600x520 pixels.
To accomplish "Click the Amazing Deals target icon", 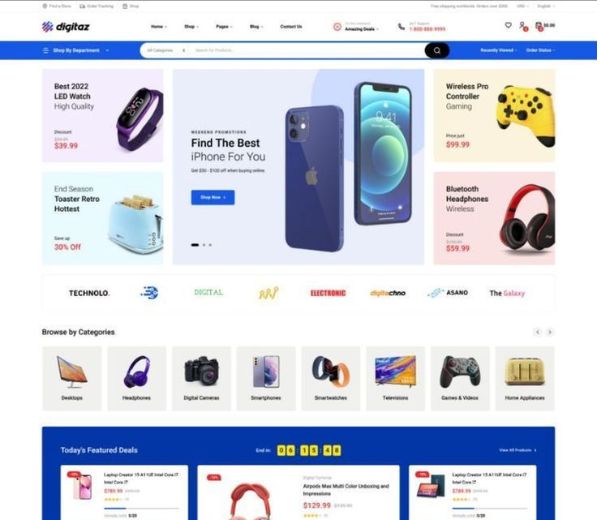I will point(337,27).
